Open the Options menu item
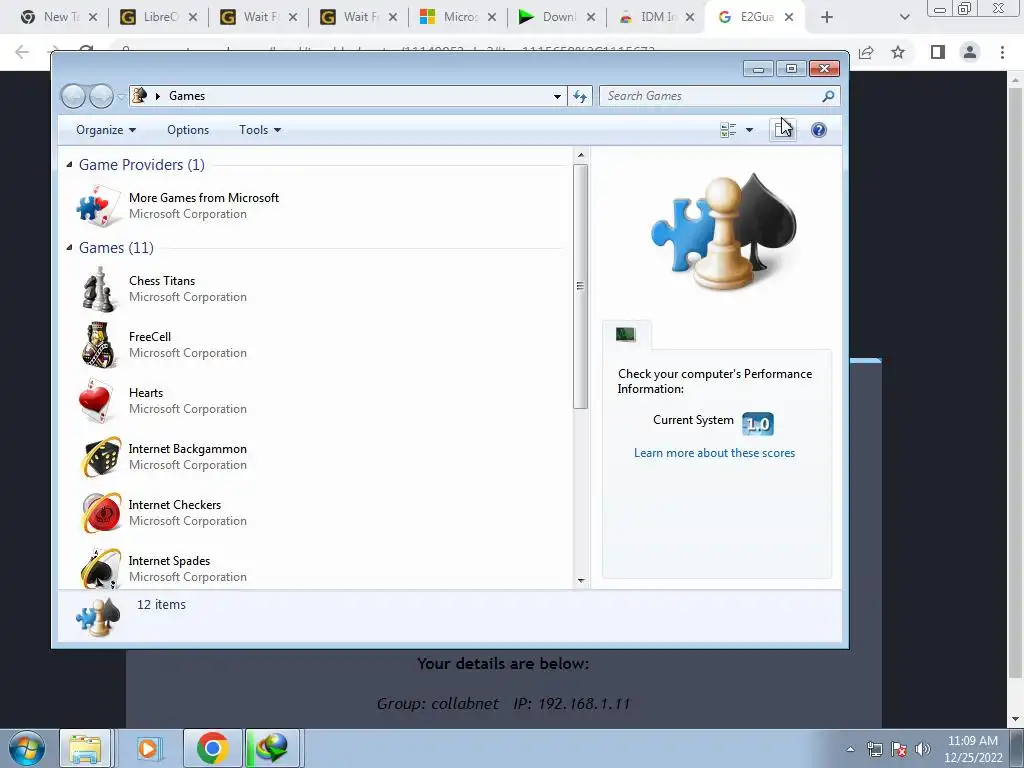Screen dimensions: 1024x768 coord(188,130)
